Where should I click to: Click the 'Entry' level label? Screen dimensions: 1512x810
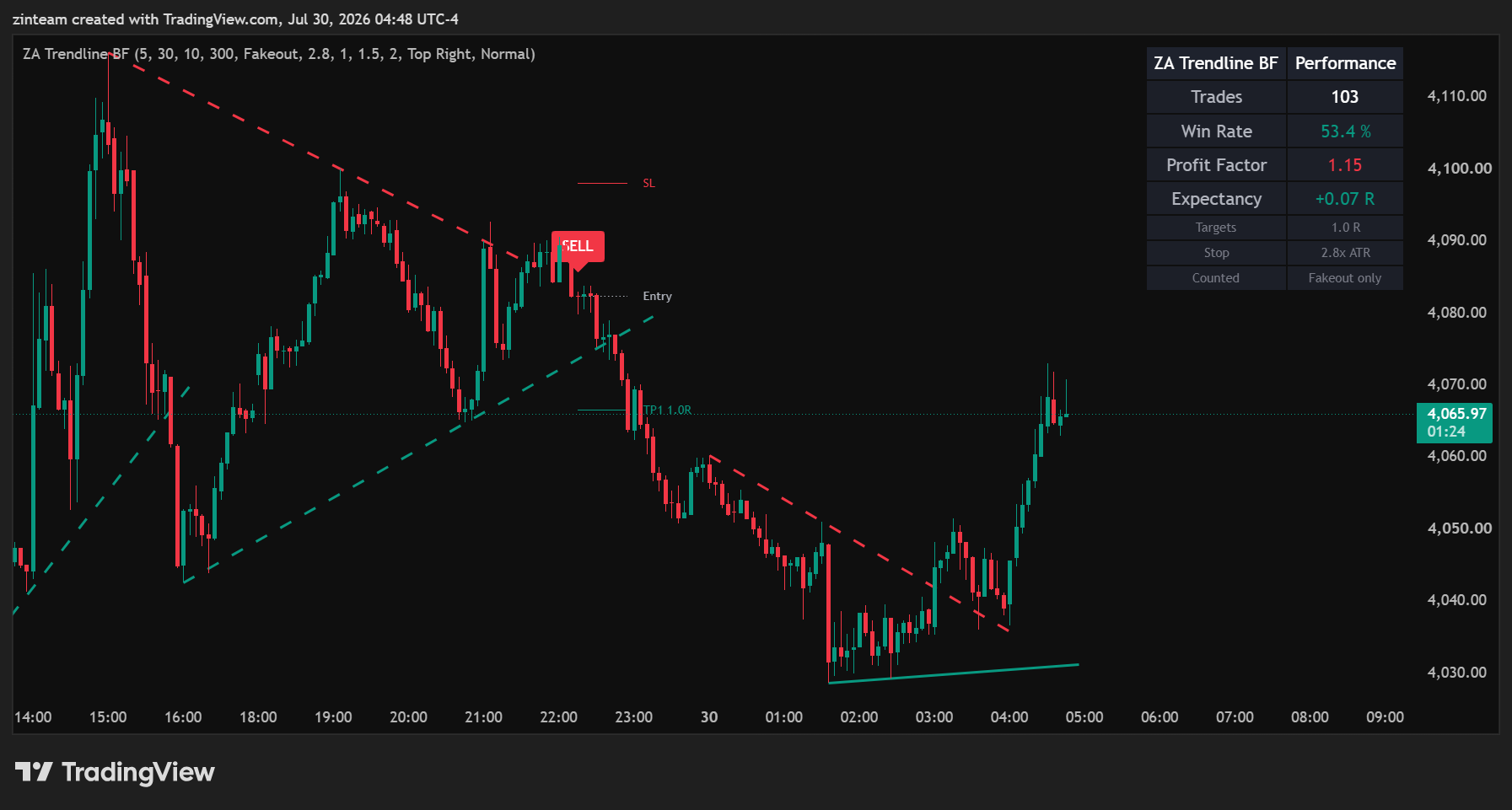click(657, 296)
